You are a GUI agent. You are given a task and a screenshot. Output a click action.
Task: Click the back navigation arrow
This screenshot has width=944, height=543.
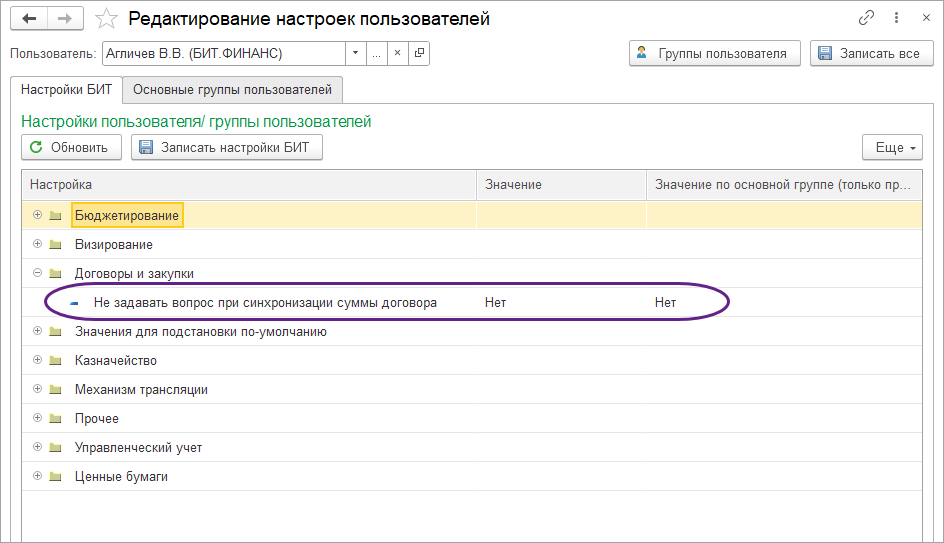(x=29, y=19)
